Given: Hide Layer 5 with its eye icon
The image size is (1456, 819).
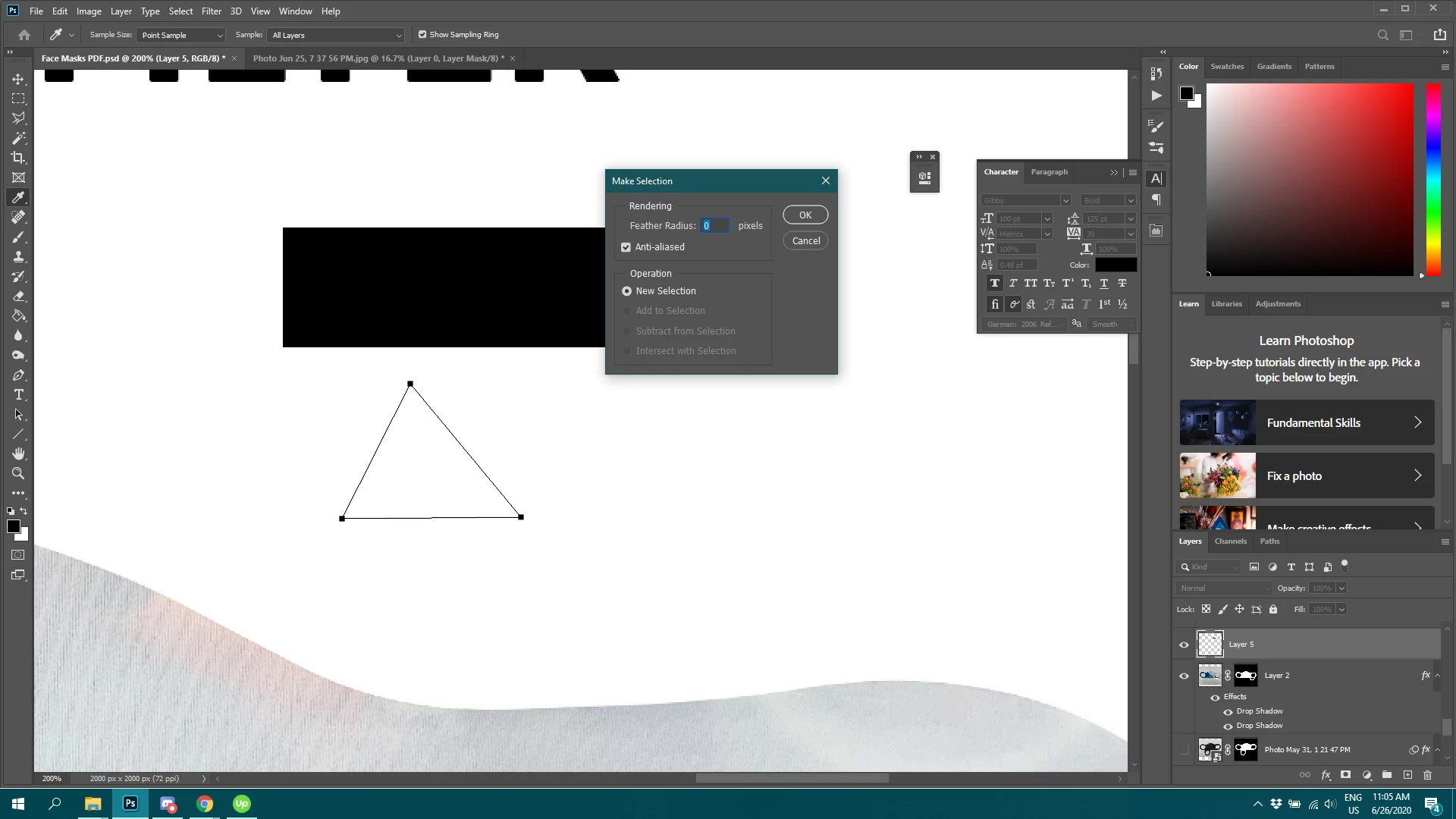Looking at the screenshot, I should (1184, 645).
